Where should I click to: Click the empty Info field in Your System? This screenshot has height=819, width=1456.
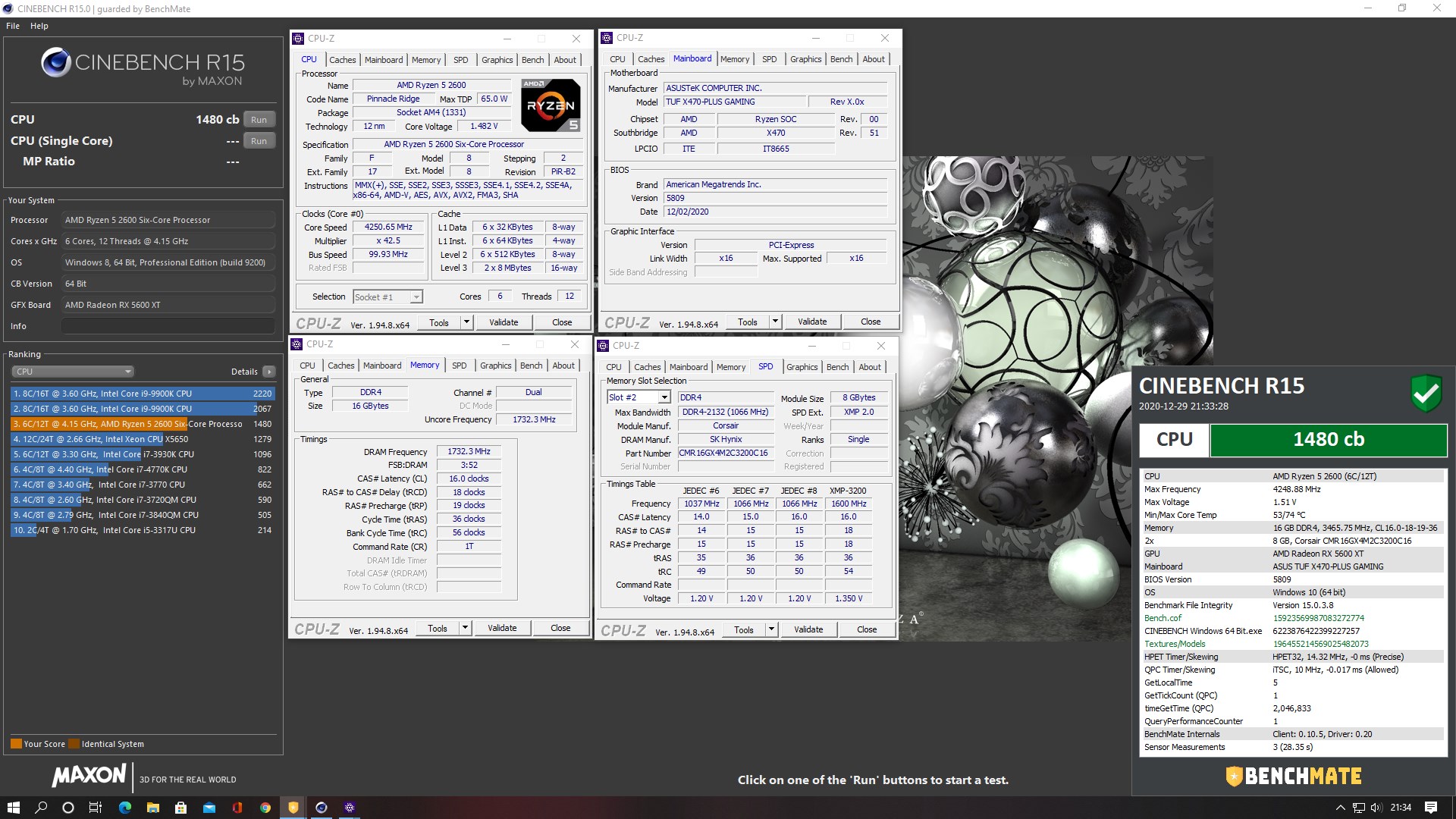pos(168,326)
